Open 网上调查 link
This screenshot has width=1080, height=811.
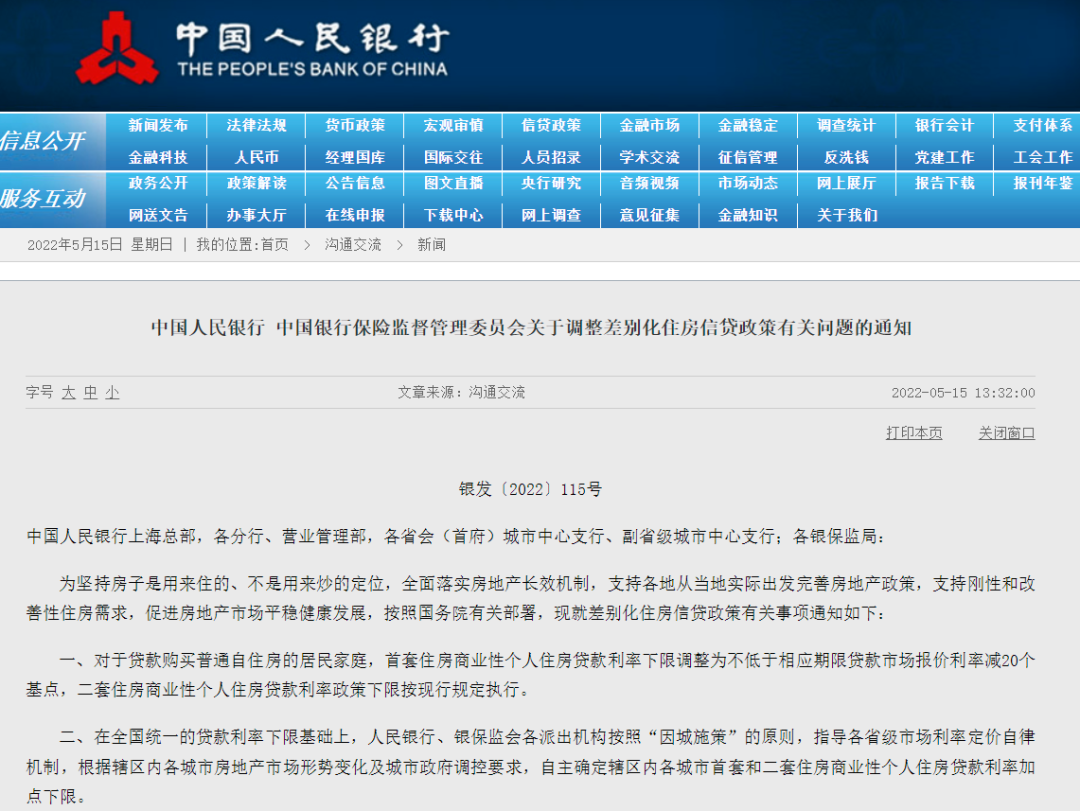pyautogui.click(x=551, y=216)
